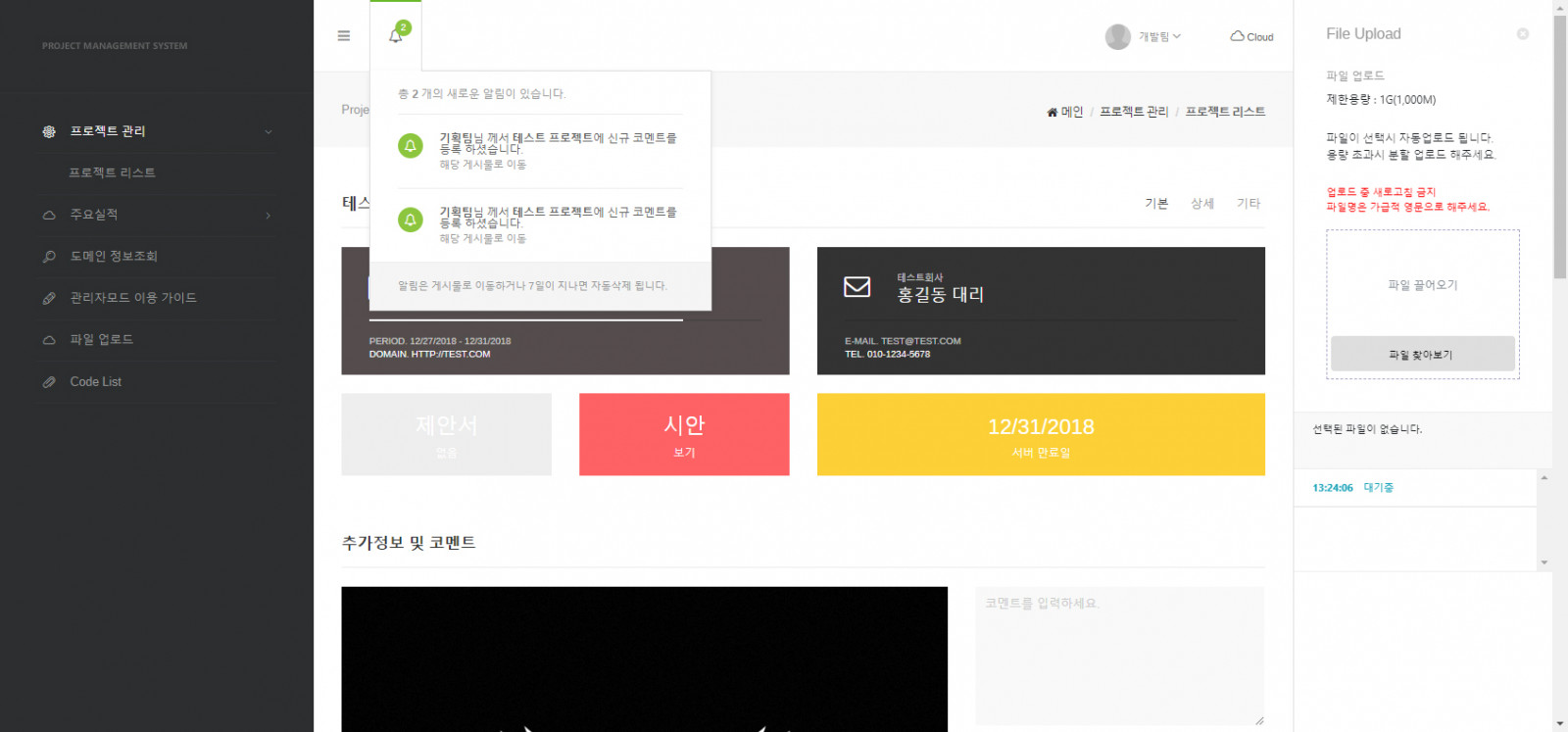1568x732 pixels.
Task: Open the notification bell icon
Action: click(396, 36)
